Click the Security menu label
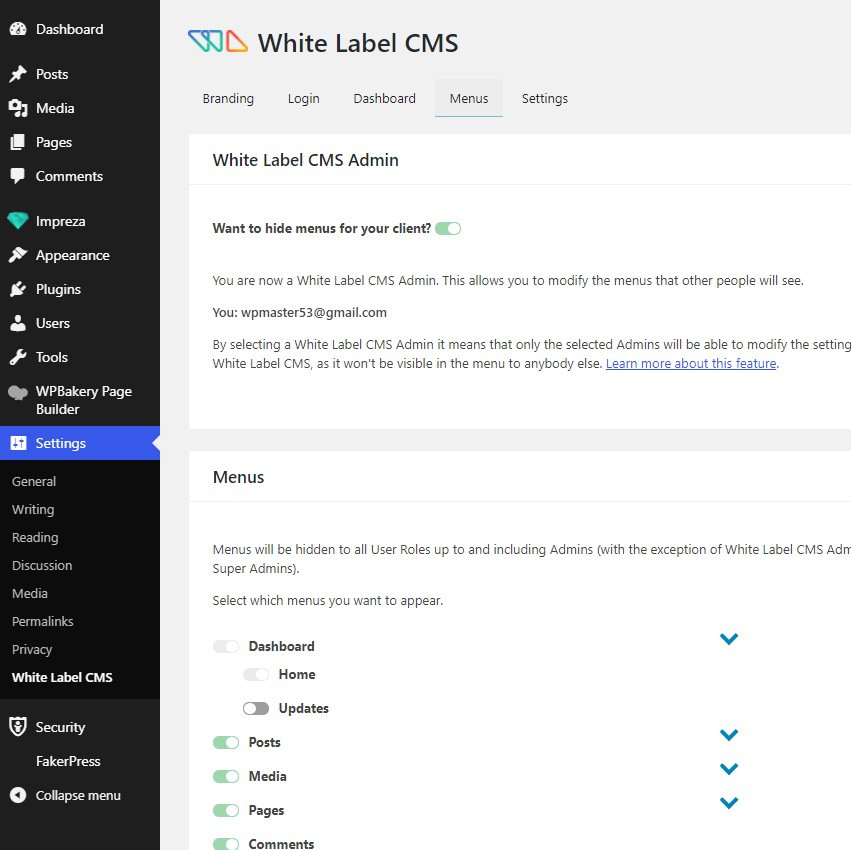This screenshot has width=851, height=850. [60, 727]
